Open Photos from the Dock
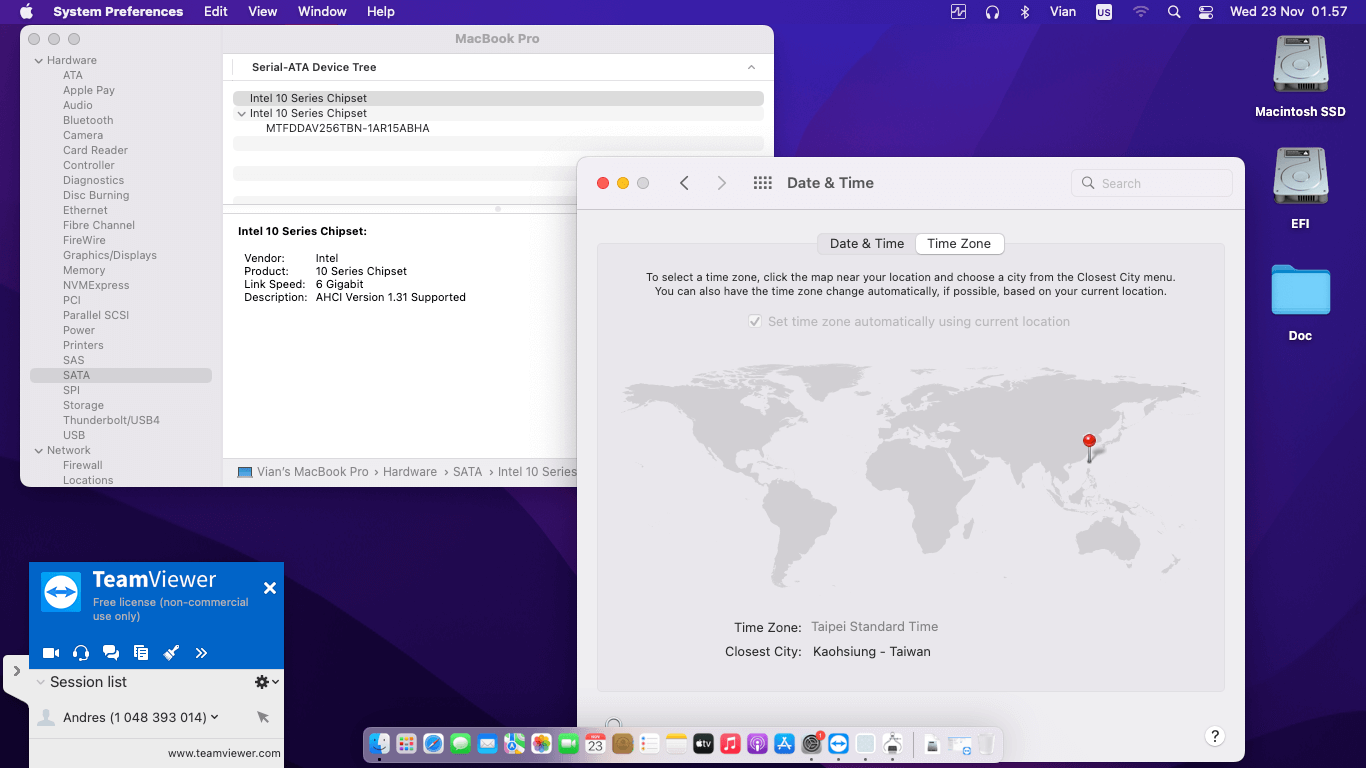The image size is (1366, 768). [x=541, y=743]
